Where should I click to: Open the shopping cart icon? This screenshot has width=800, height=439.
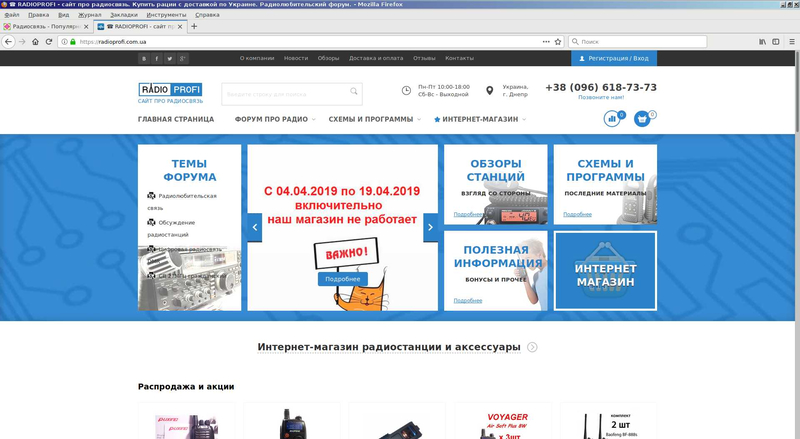[x=642, y=118]
